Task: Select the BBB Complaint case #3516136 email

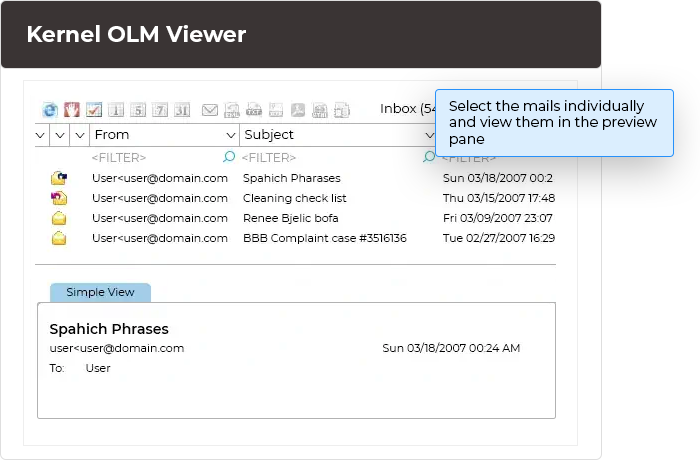Action: tap(325, 238)
